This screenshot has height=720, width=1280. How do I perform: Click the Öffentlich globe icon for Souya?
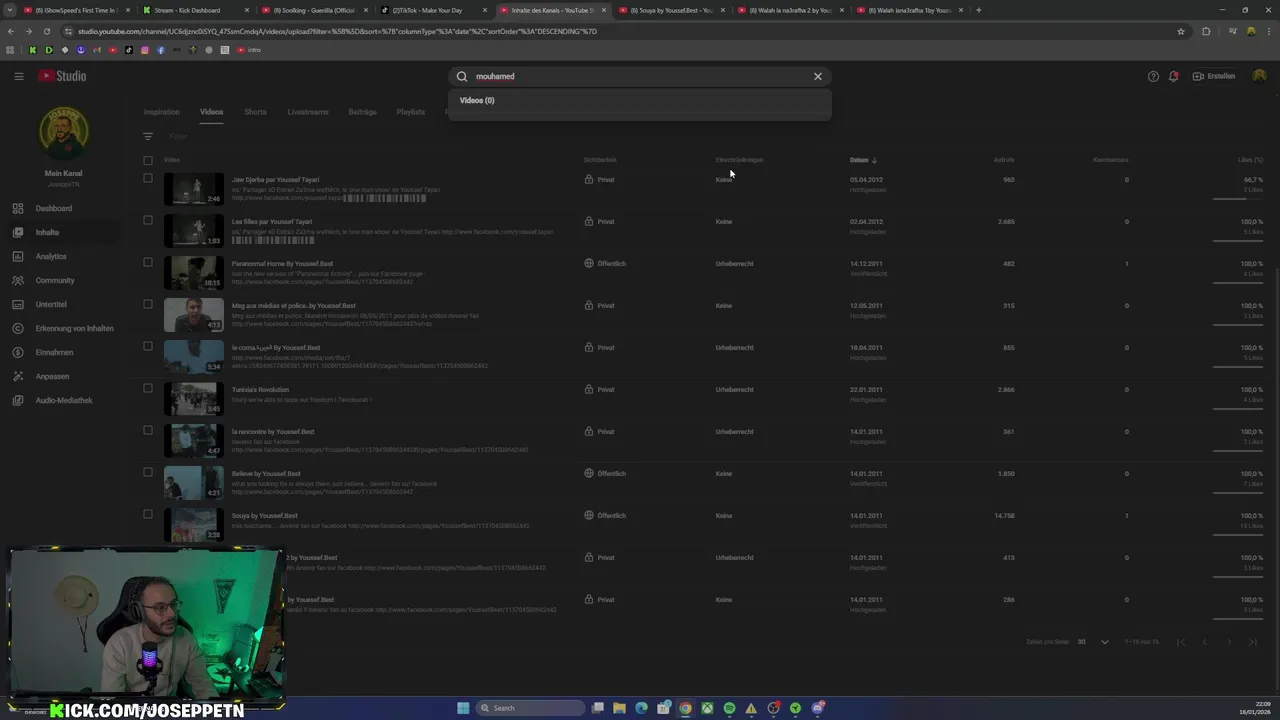pos(589,515)
